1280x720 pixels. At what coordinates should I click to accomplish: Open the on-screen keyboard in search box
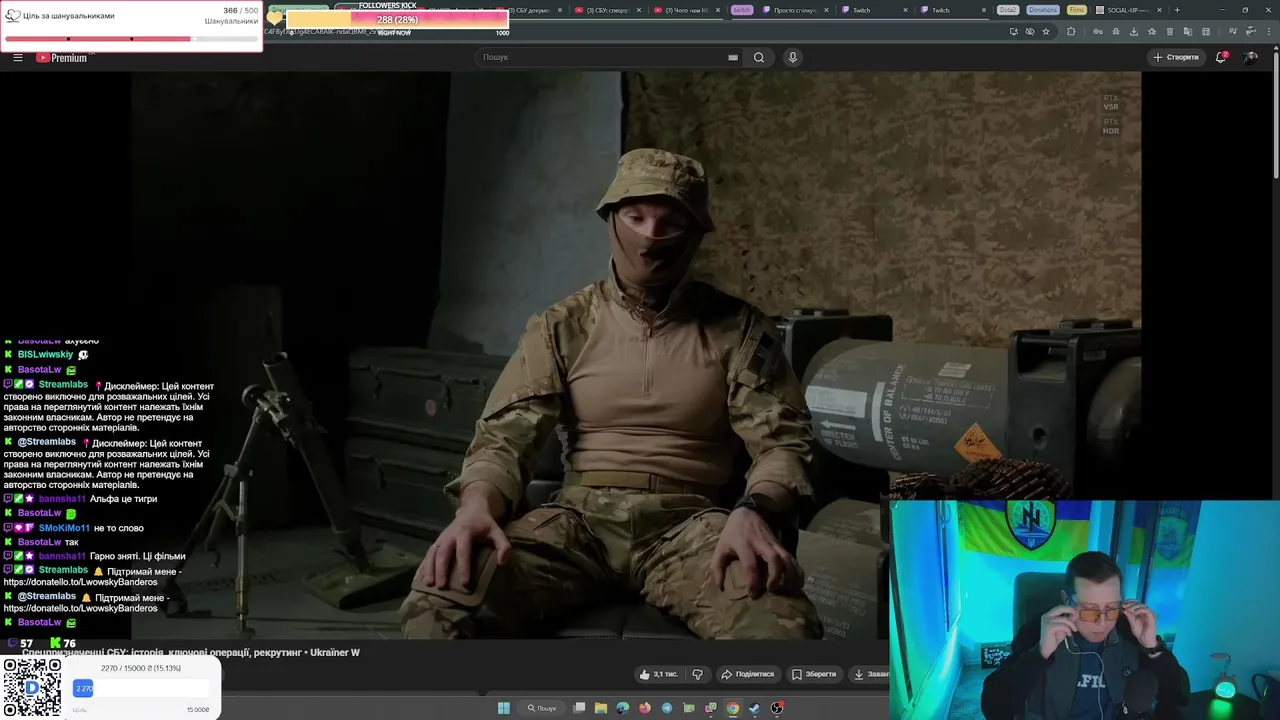point(733,57)
